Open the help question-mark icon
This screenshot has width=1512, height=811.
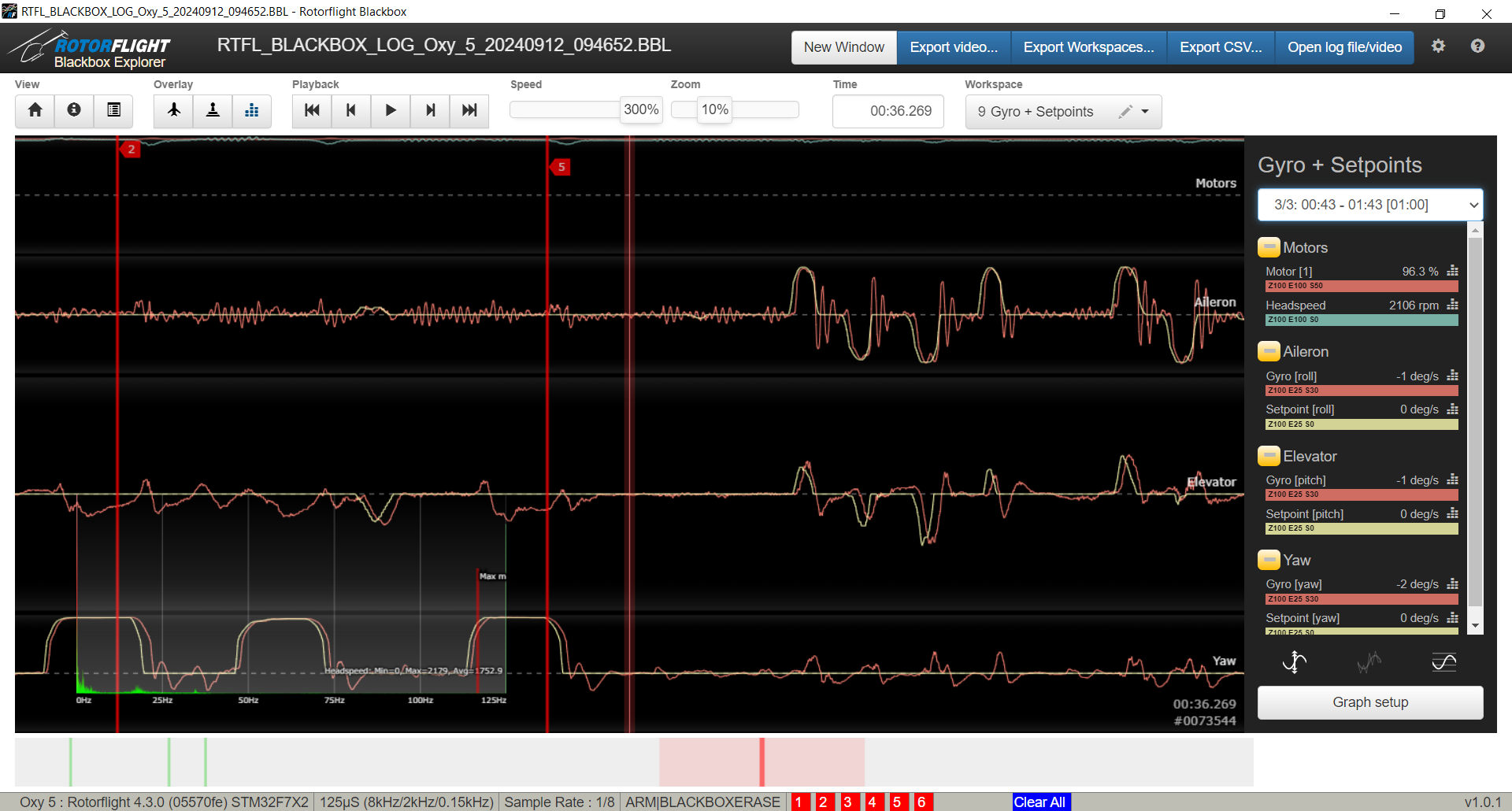pyautogui.click(x=1477, y=46)
